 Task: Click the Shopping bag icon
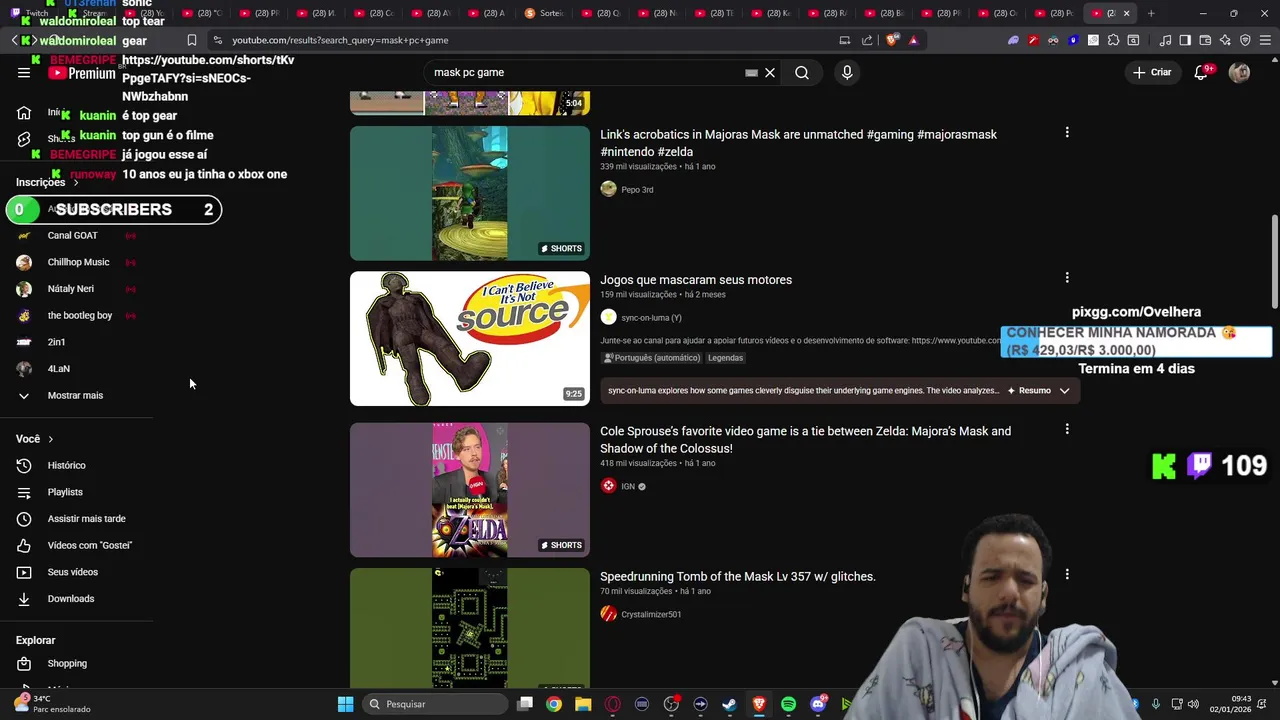coord(24,664)
